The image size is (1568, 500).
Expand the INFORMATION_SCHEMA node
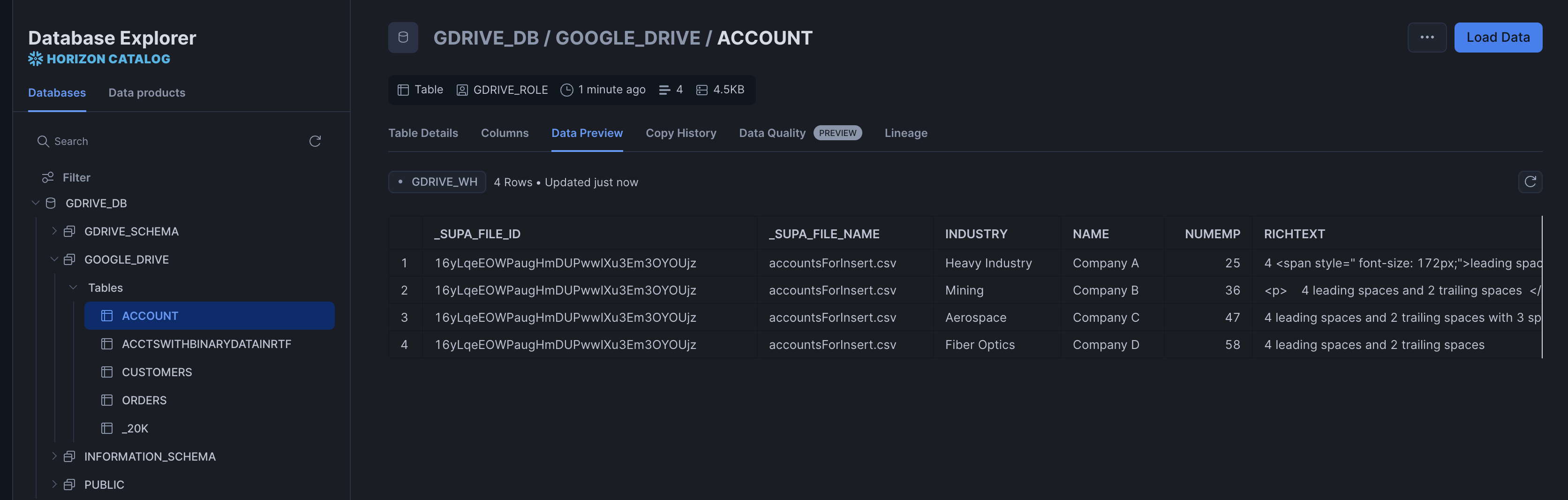point(54,456)
